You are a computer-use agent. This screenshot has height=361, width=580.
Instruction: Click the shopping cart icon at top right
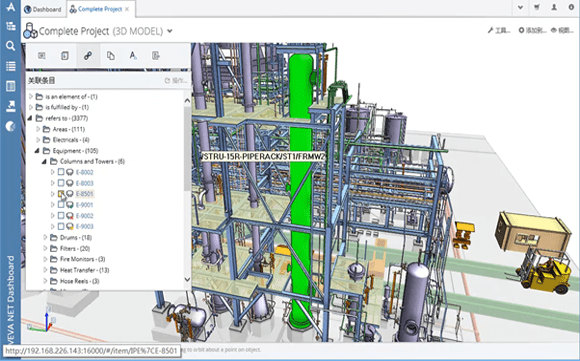click(x=537, y=7)
